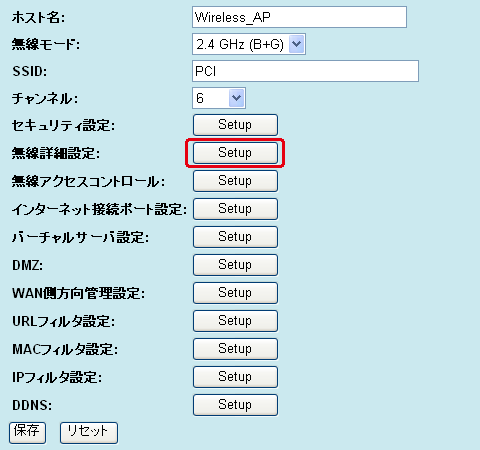This screenshot has width=480, height=450.
Task: Open Setup for MACフィルタ設定
Action: [x=235, y=349]
